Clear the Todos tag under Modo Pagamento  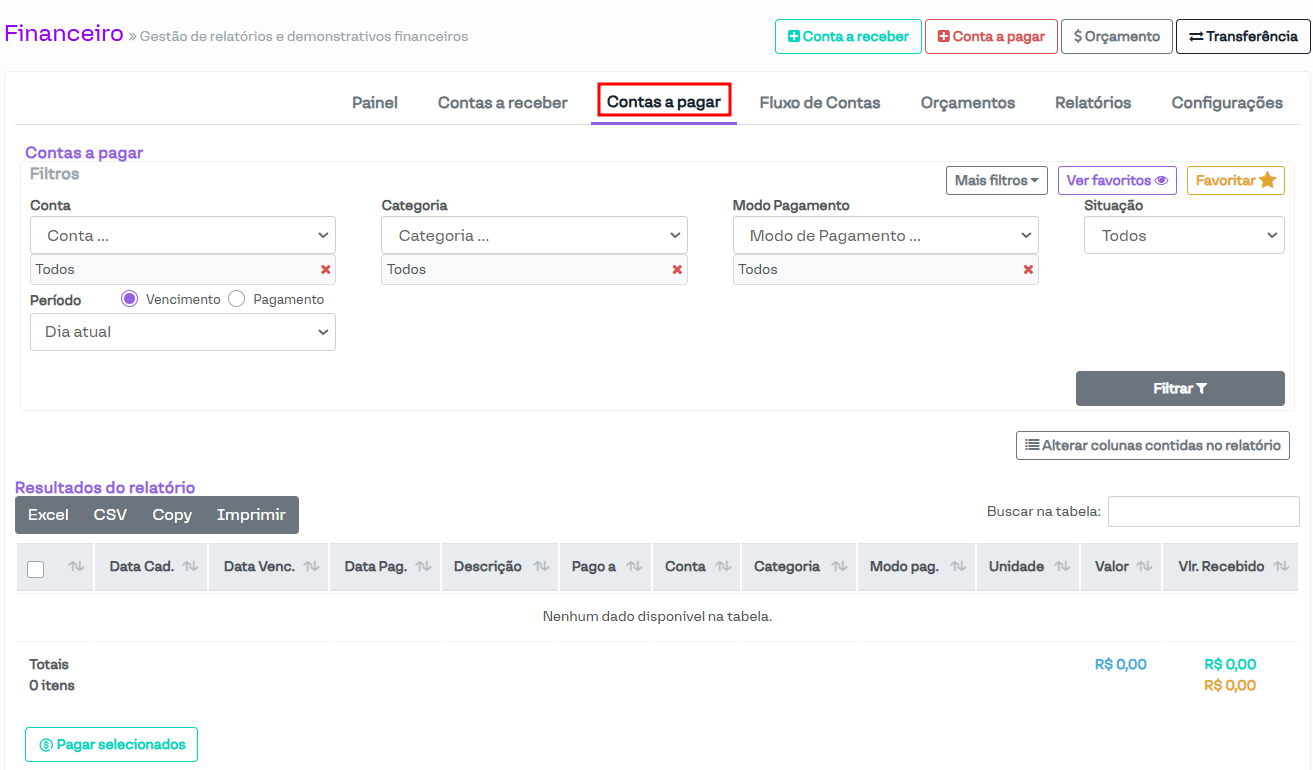point(1028,270)
